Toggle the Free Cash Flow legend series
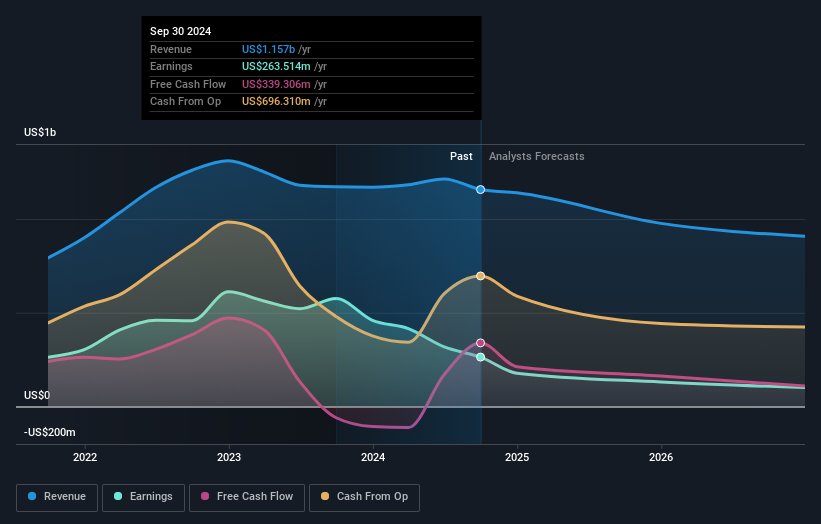 (247, 497)
